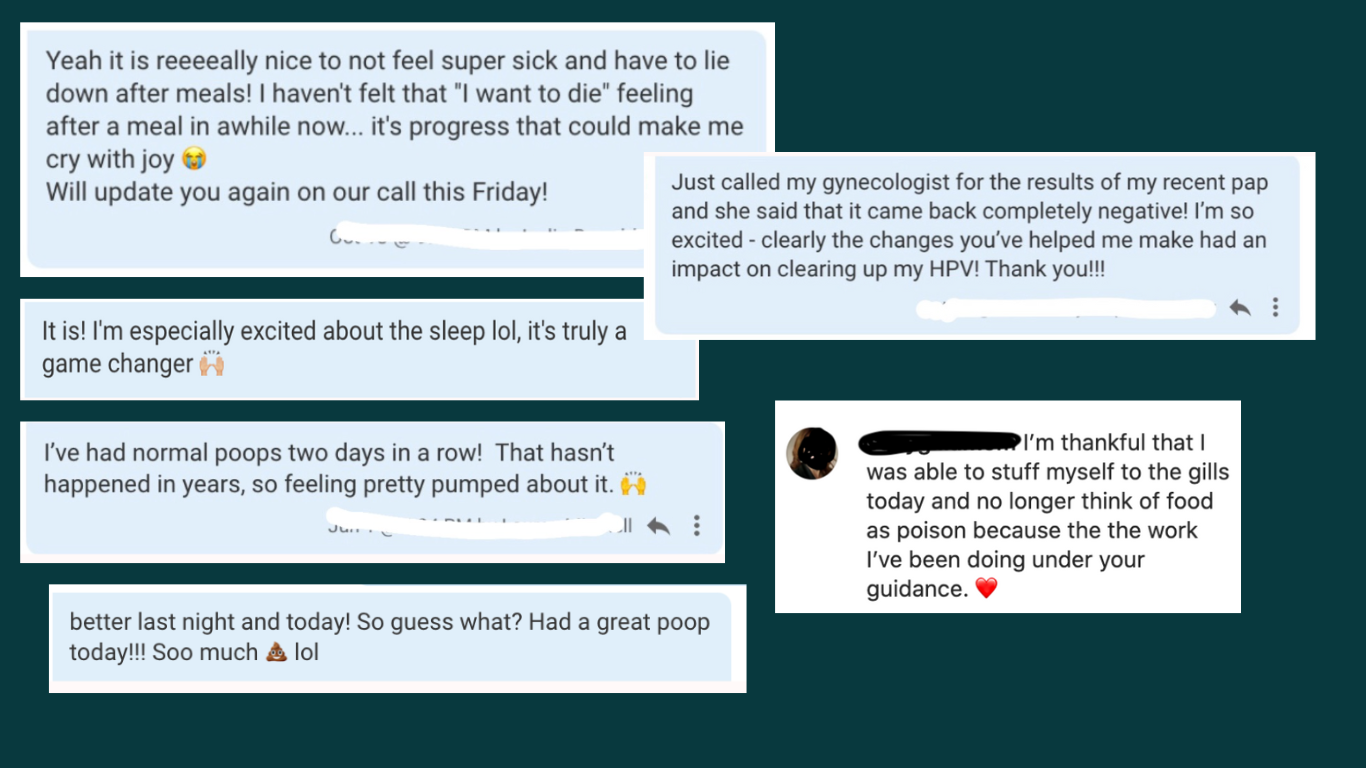The image size is (1366, 768).
Task: Click the poop emoji after 'Soo much'
Action: coord(277,654)
